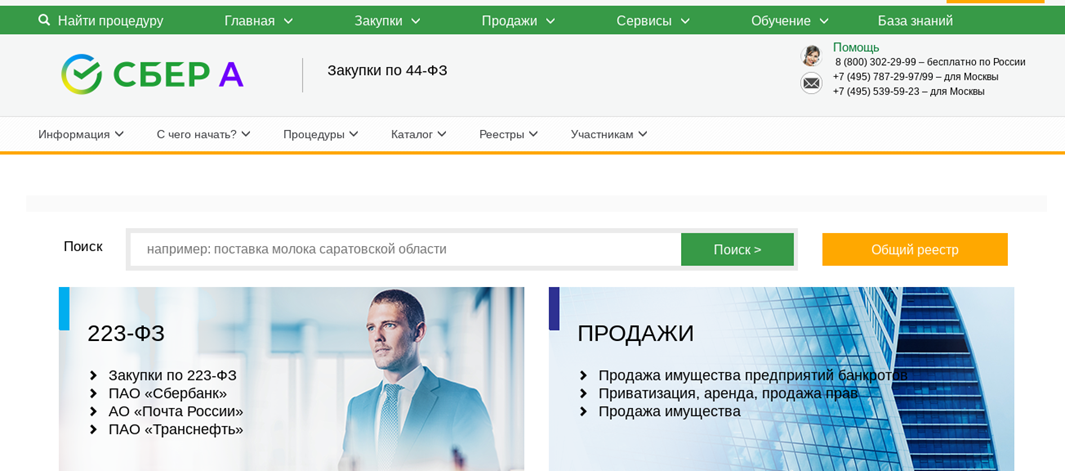Click the arrow icon before Приватизация, аренда
The image size is (1065, 471).
coord(583,394)
